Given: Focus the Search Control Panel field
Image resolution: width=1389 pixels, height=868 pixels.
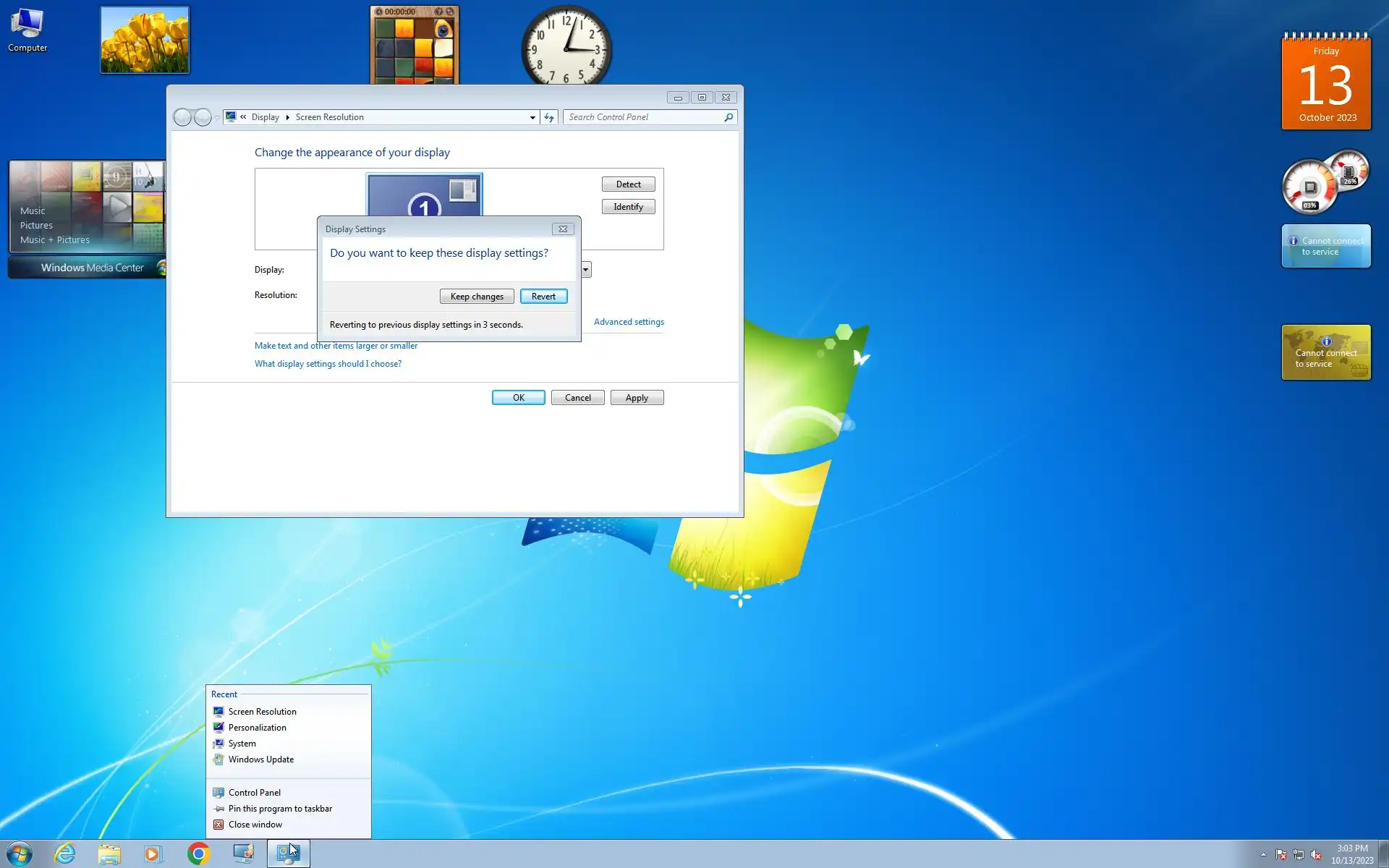Looking at the screenshot, I should (644, 117).
